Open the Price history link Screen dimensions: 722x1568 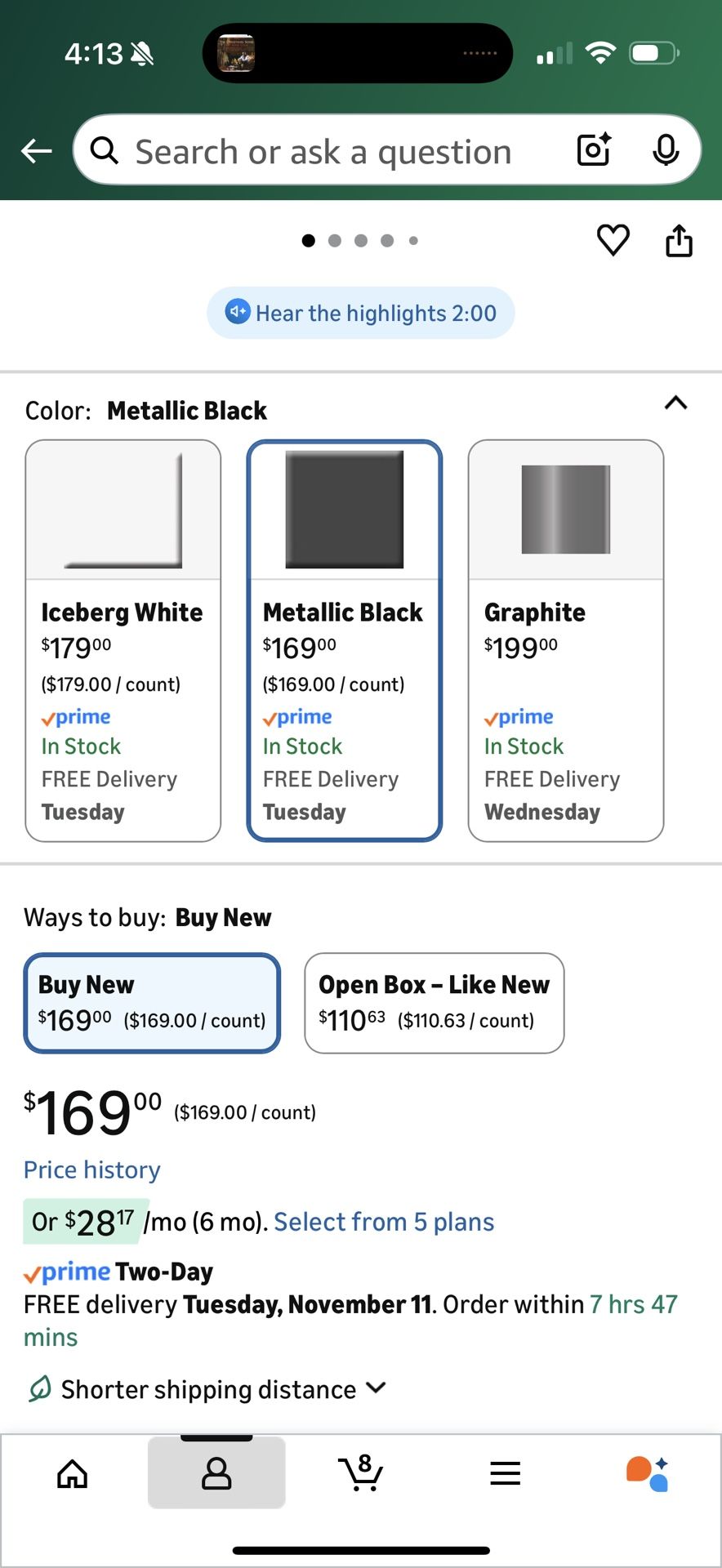click(x=92, y=1169)
